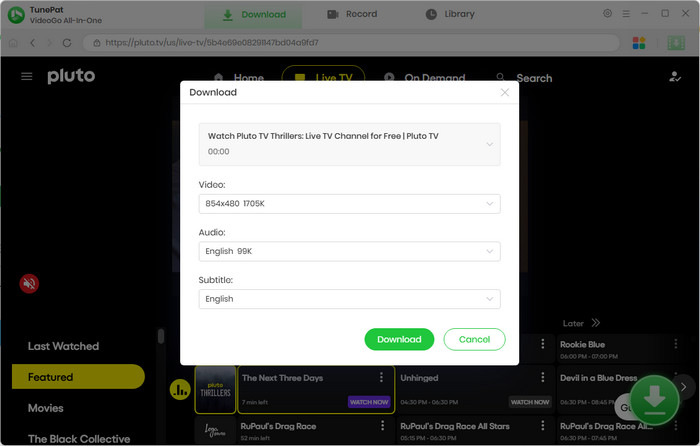Click WATCH NOW on Unhinged

530,402
